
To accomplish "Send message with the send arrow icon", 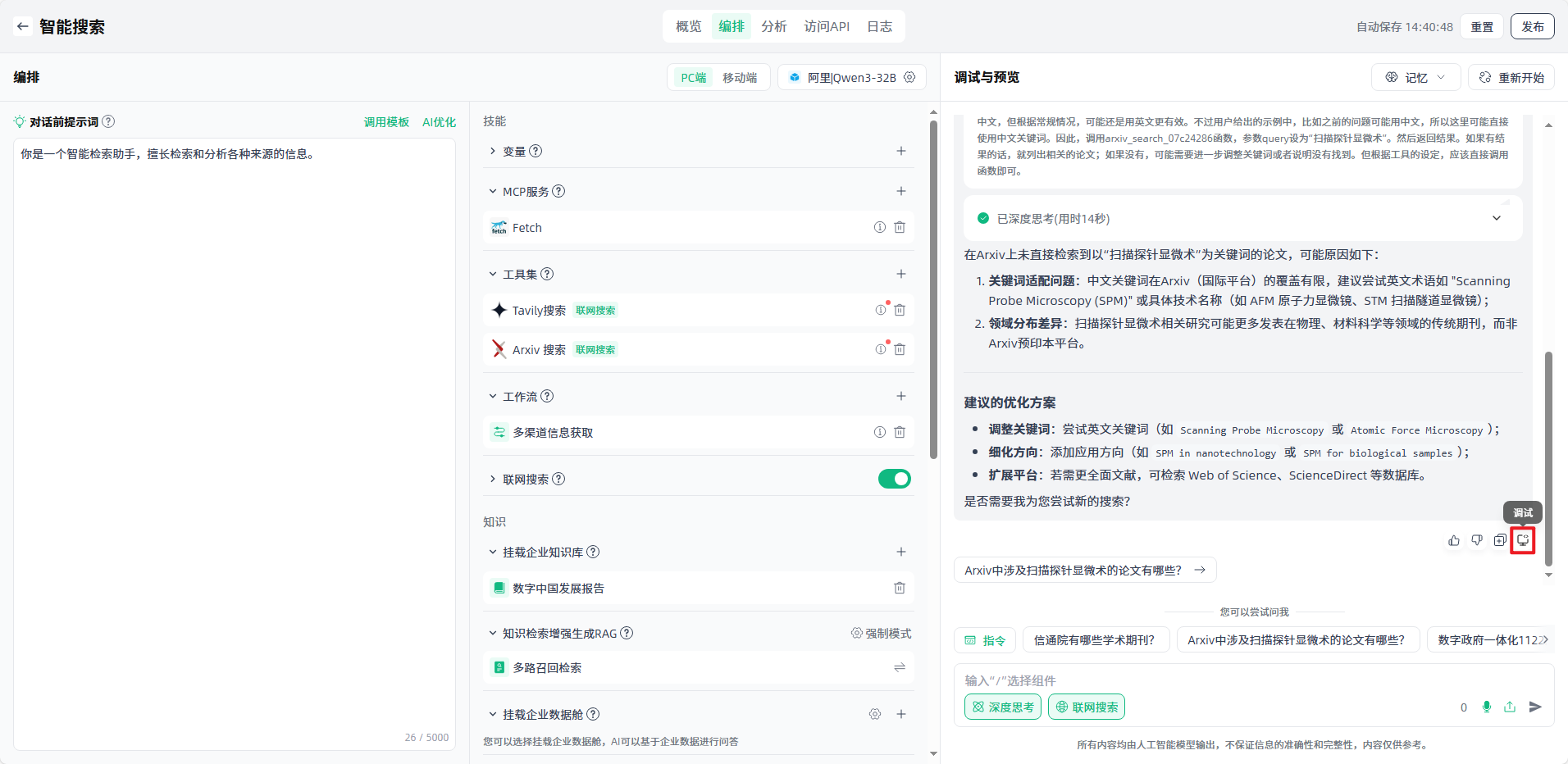I will 1535,707.
